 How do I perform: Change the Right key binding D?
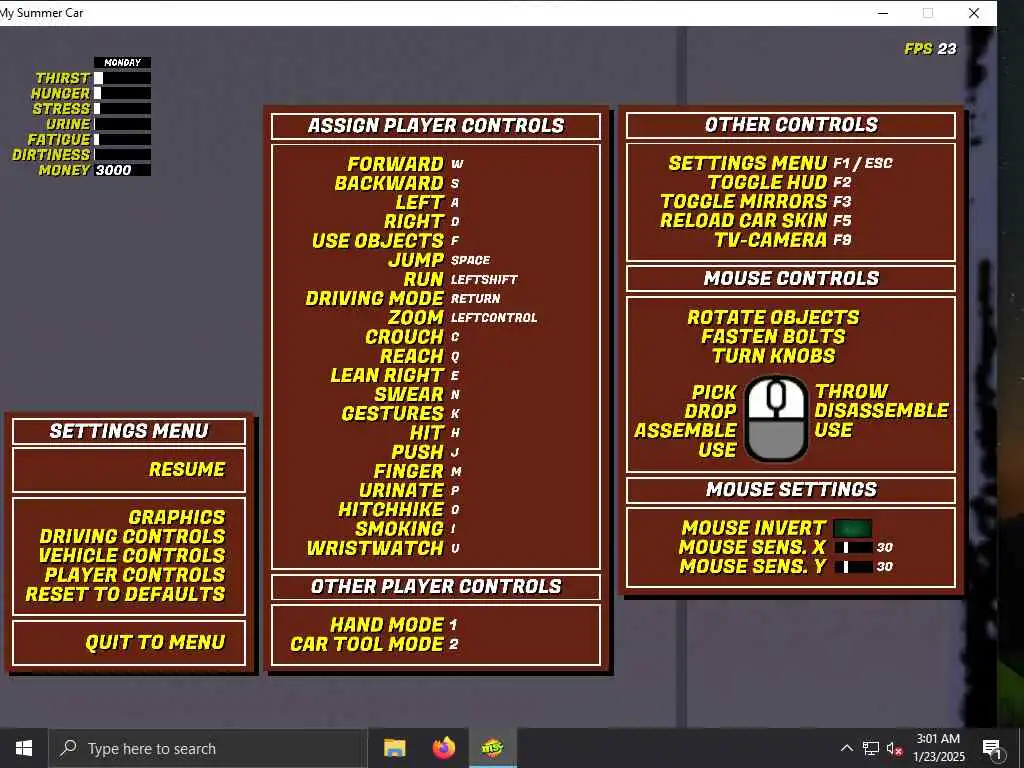point(455,222)
